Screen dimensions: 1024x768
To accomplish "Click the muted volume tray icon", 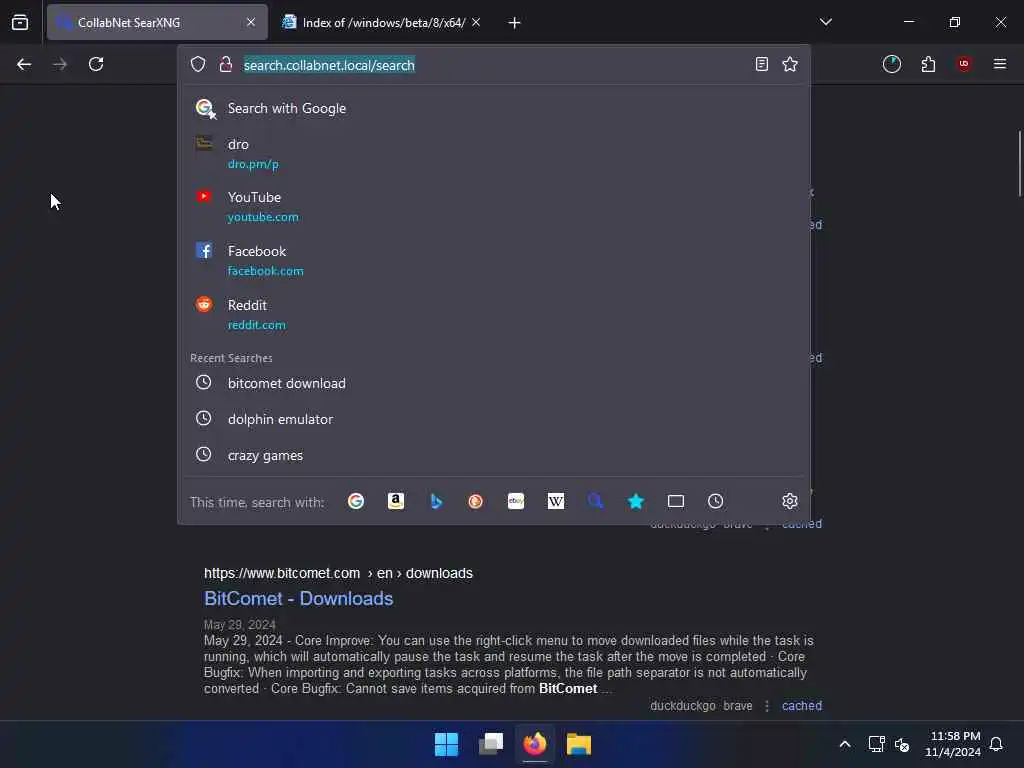I will pyautogui.click(x=903, y=744).
